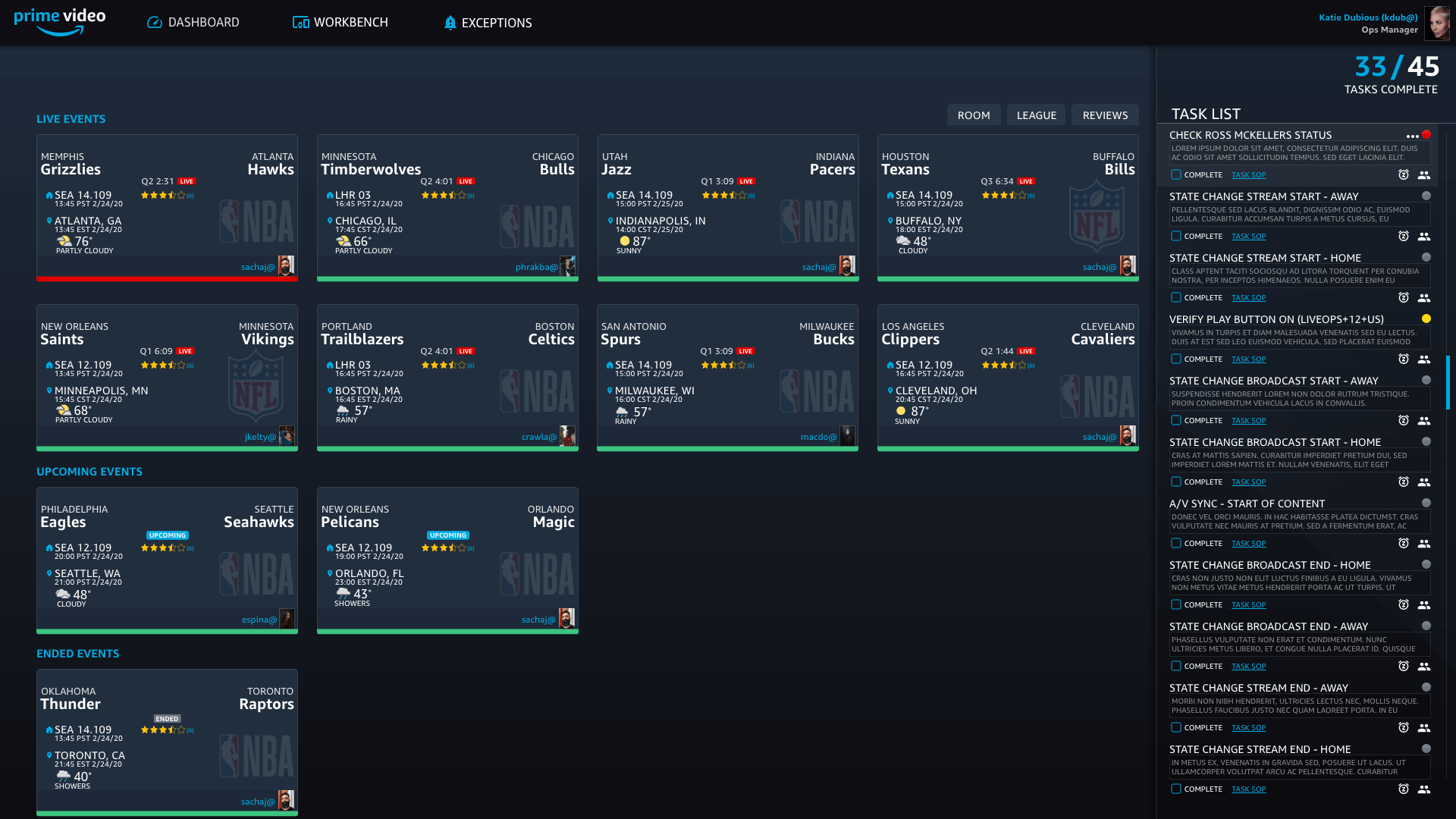Snooze the State Change Broadcast End - Away task

click(x=1404, y=667)
